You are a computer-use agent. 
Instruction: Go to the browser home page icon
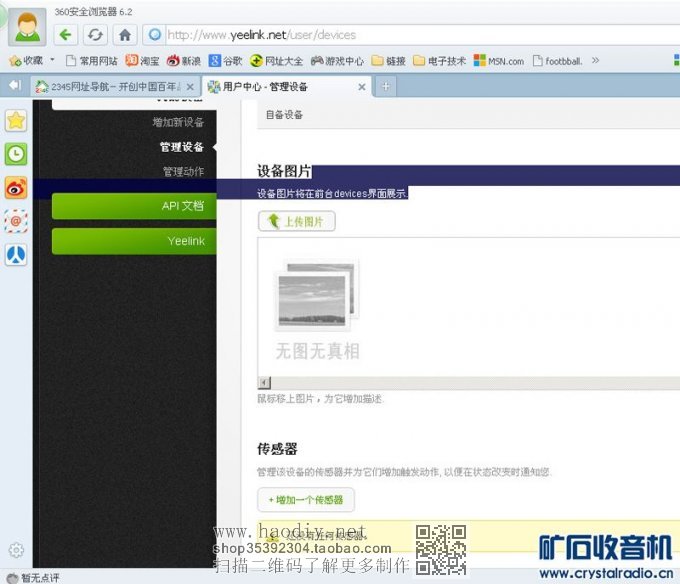pyautogui.click(x=124, y=35)
